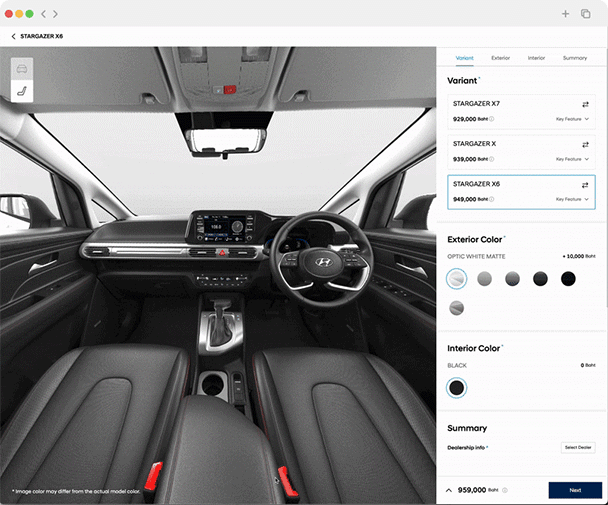Click the 360 interior view image
This screenshot has width=608, height=505.
(218, 275)
